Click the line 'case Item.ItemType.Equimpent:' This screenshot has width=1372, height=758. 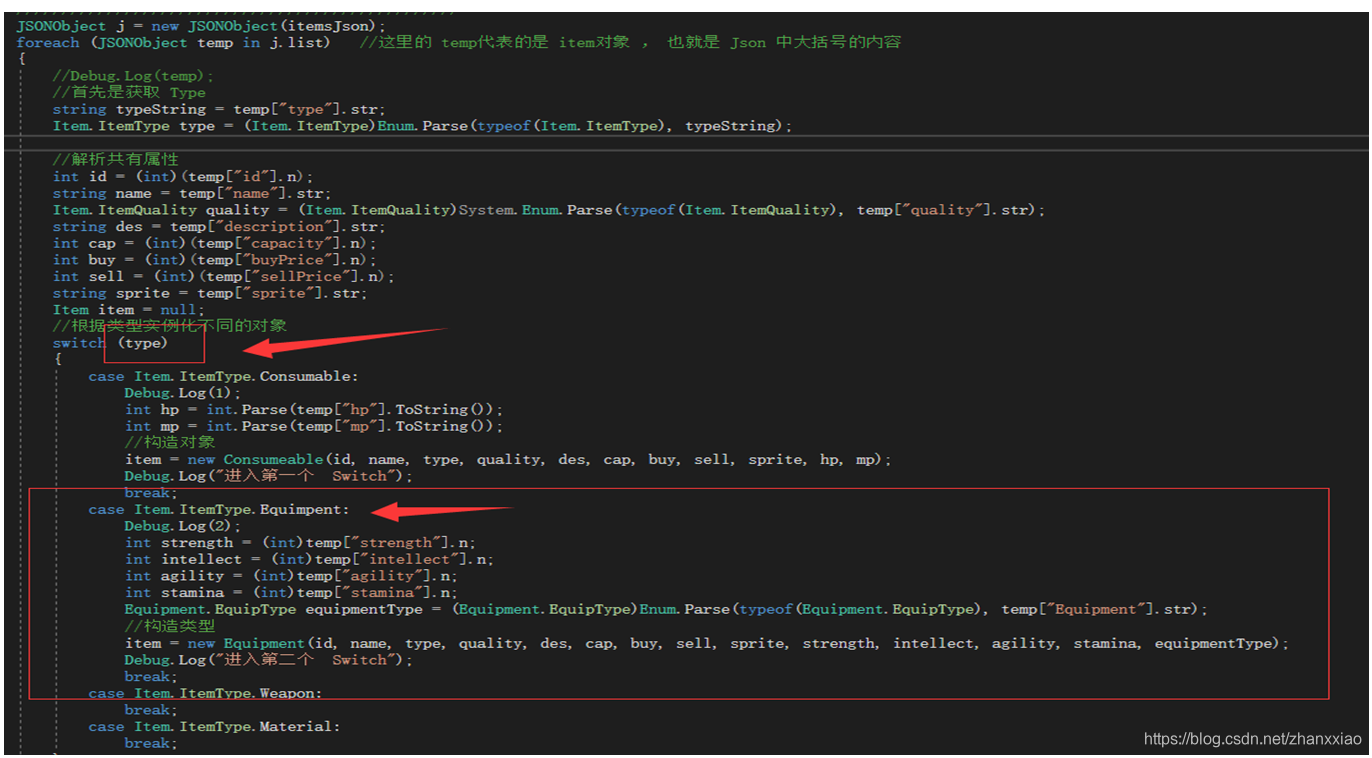pos(219,510)
